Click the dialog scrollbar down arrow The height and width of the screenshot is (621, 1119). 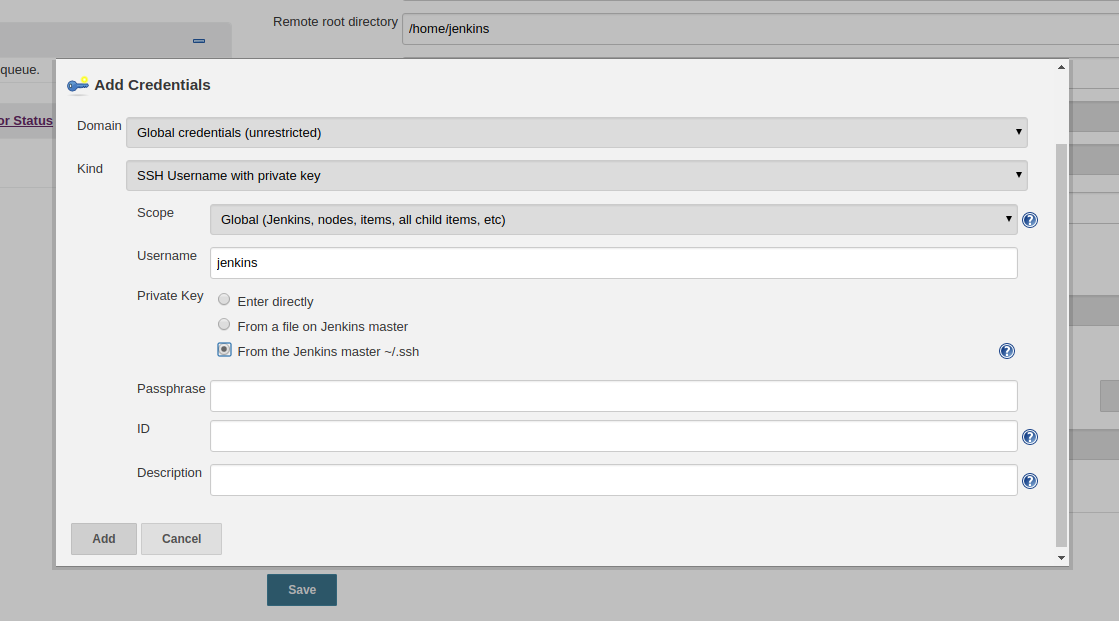1061,558
